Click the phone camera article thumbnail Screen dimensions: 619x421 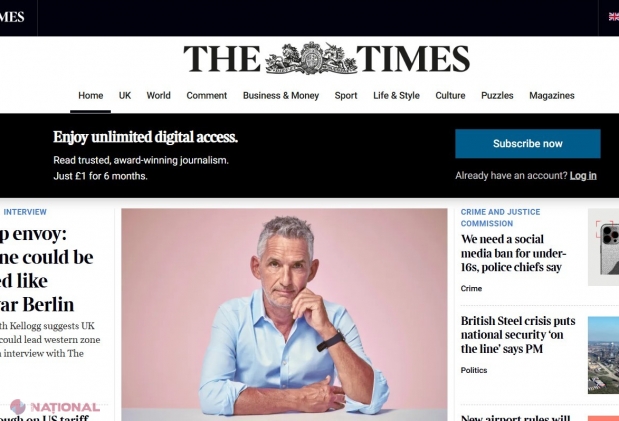coord(603,247)
